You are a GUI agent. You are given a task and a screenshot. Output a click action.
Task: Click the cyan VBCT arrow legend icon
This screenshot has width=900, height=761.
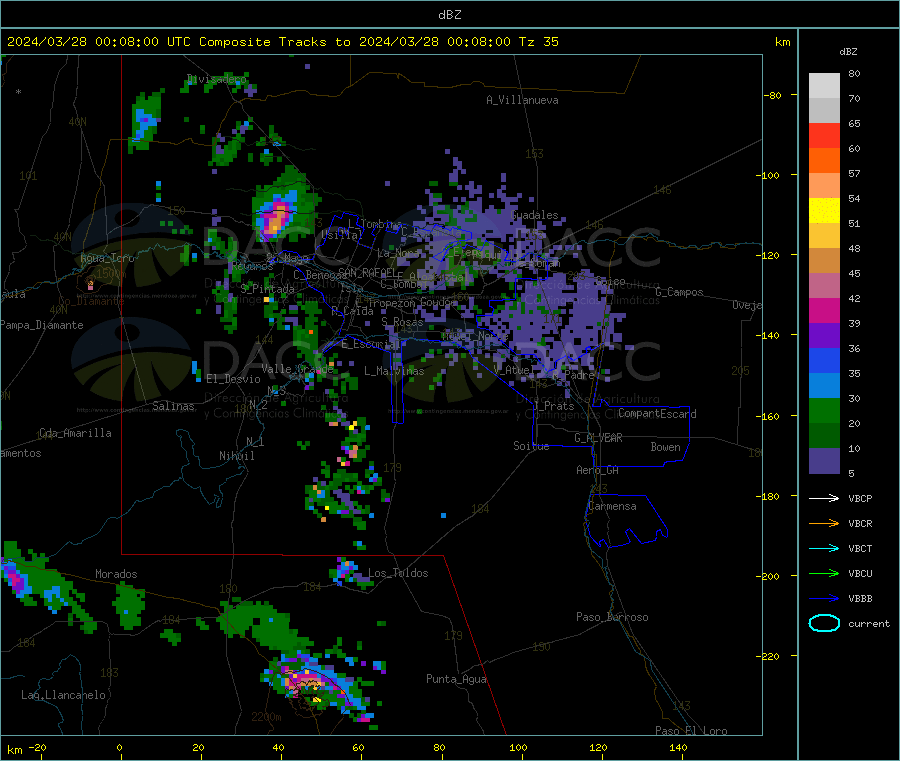pyautogui.click(x=824, y=549)
